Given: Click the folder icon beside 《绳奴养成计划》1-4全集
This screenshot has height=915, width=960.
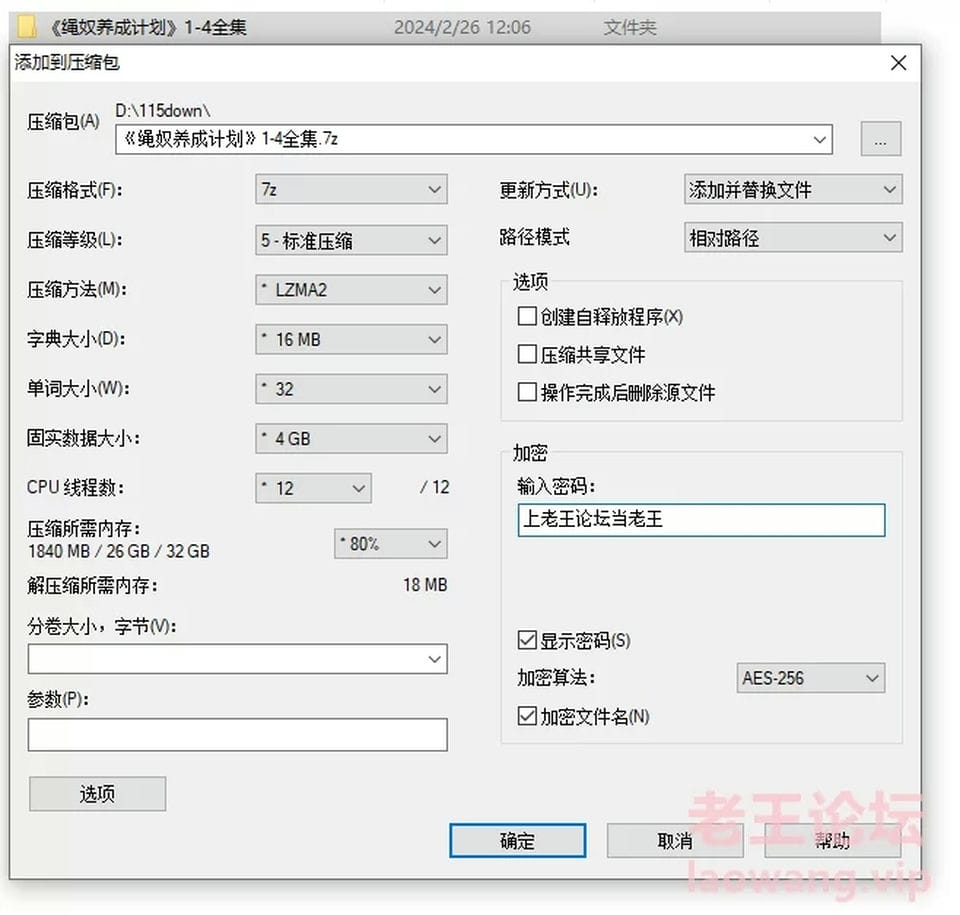Looking at the screenshot, I should tap(26, 27).
